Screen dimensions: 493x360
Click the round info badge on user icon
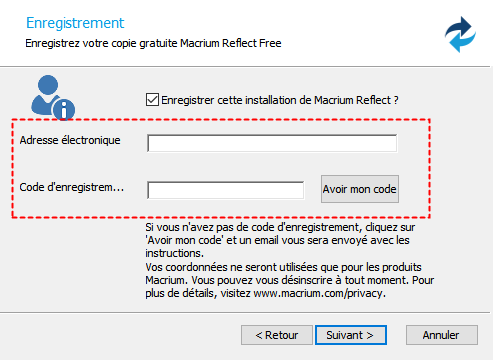(x=64, y=110)
